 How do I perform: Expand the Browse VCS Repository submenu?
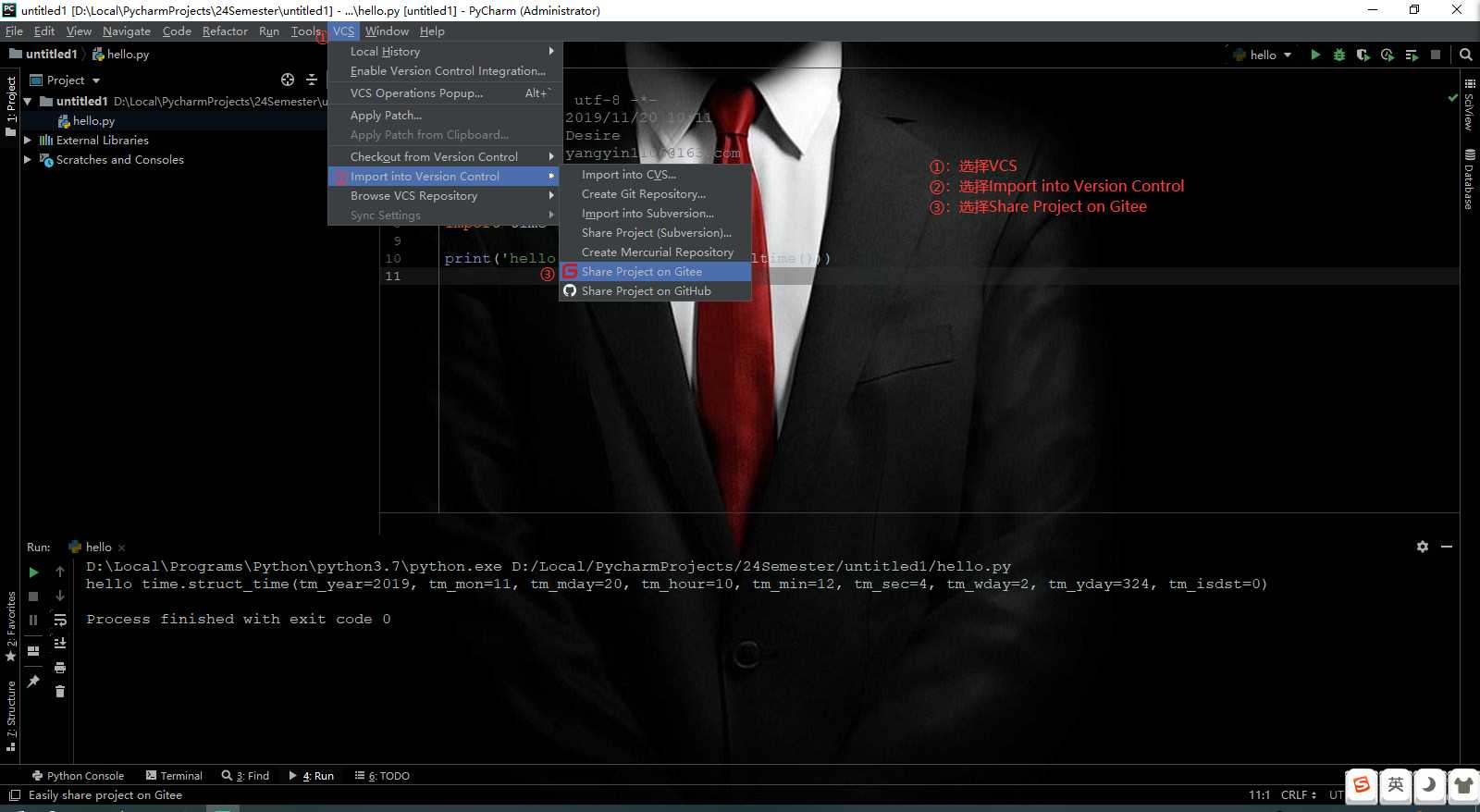point(443,196)
